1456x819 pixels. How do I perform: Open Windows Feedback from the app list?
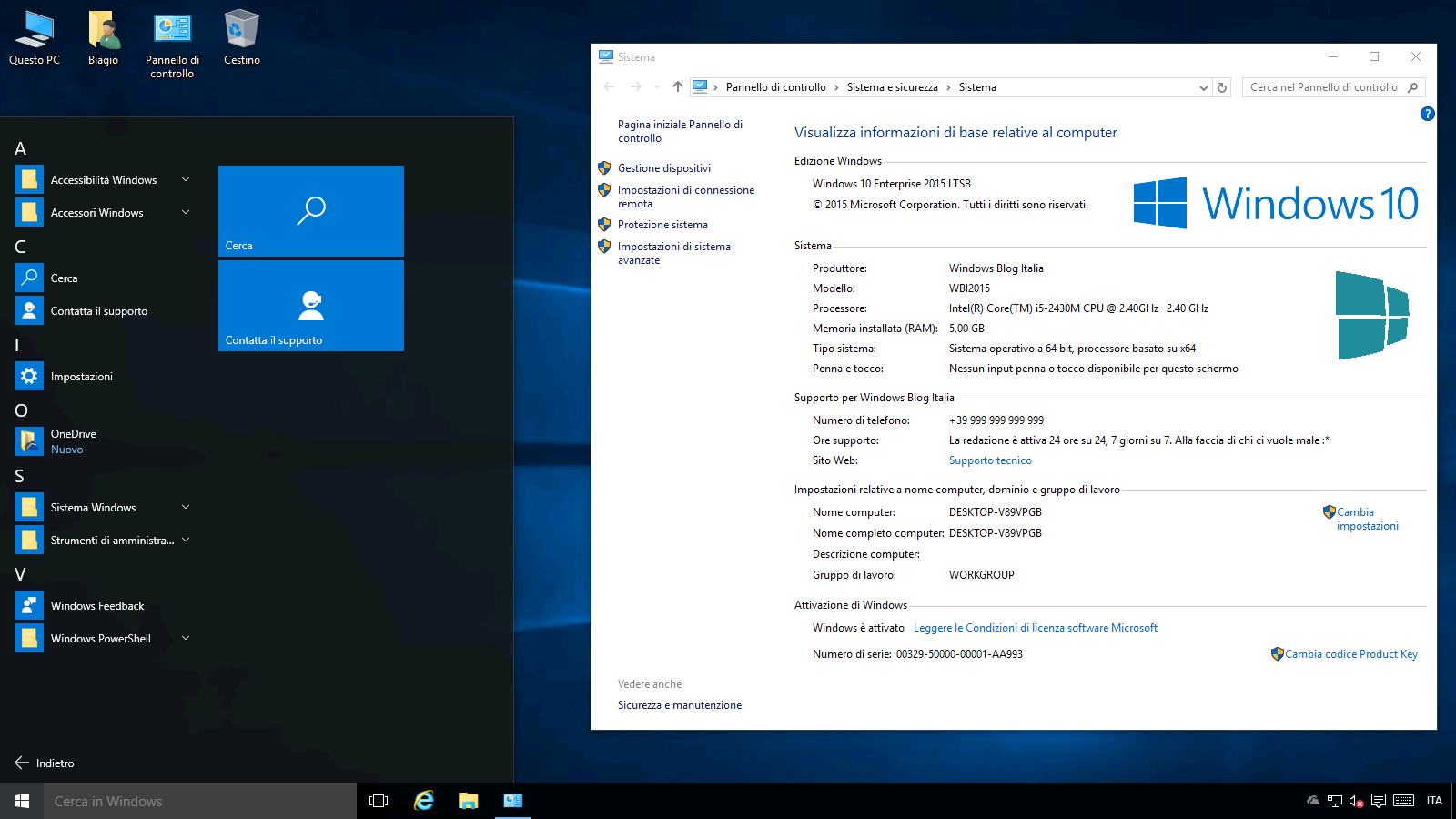pyautogui.click(x=97, y=606)
